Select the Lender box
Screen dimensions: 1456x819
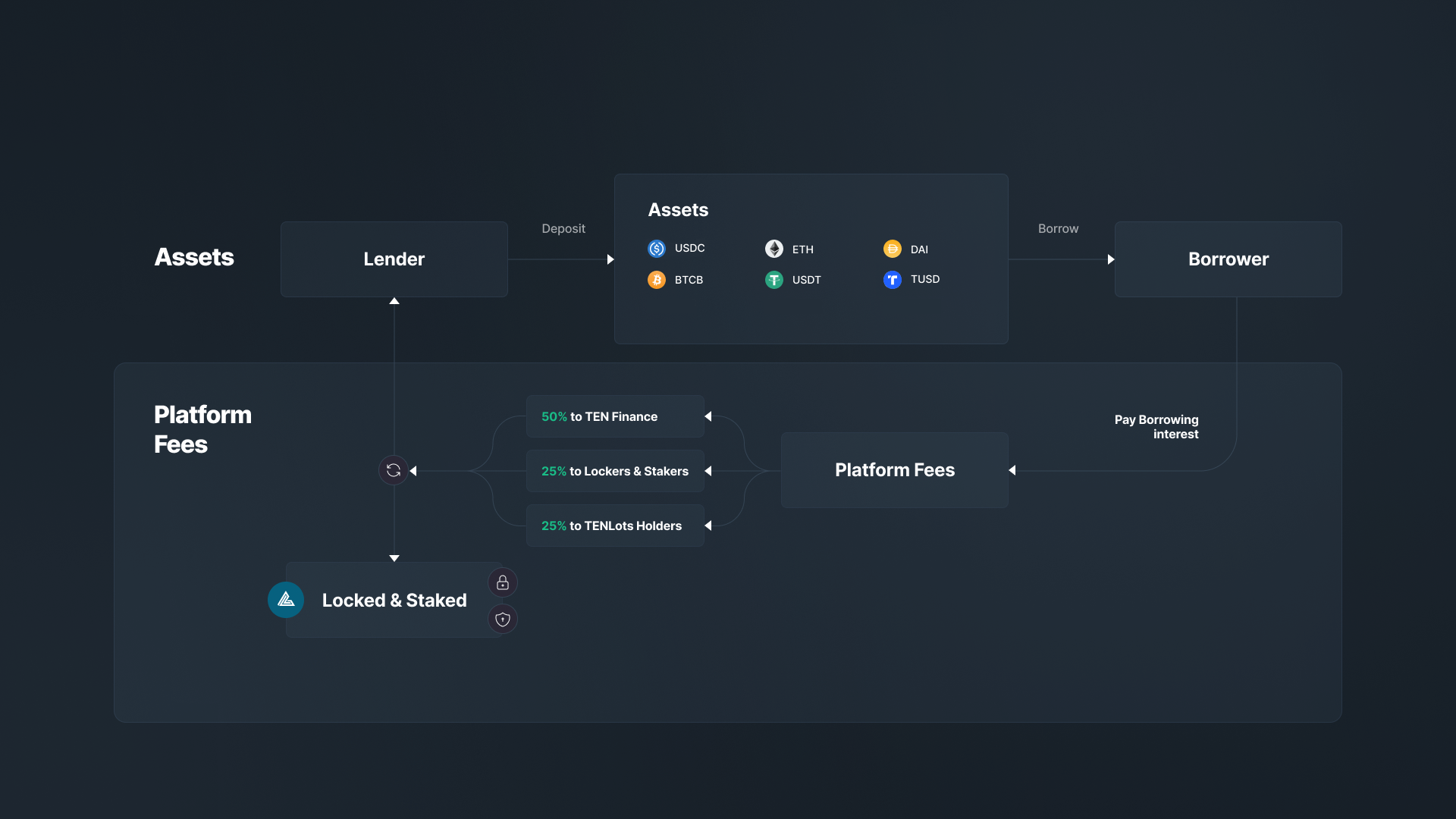pos(394,259)
